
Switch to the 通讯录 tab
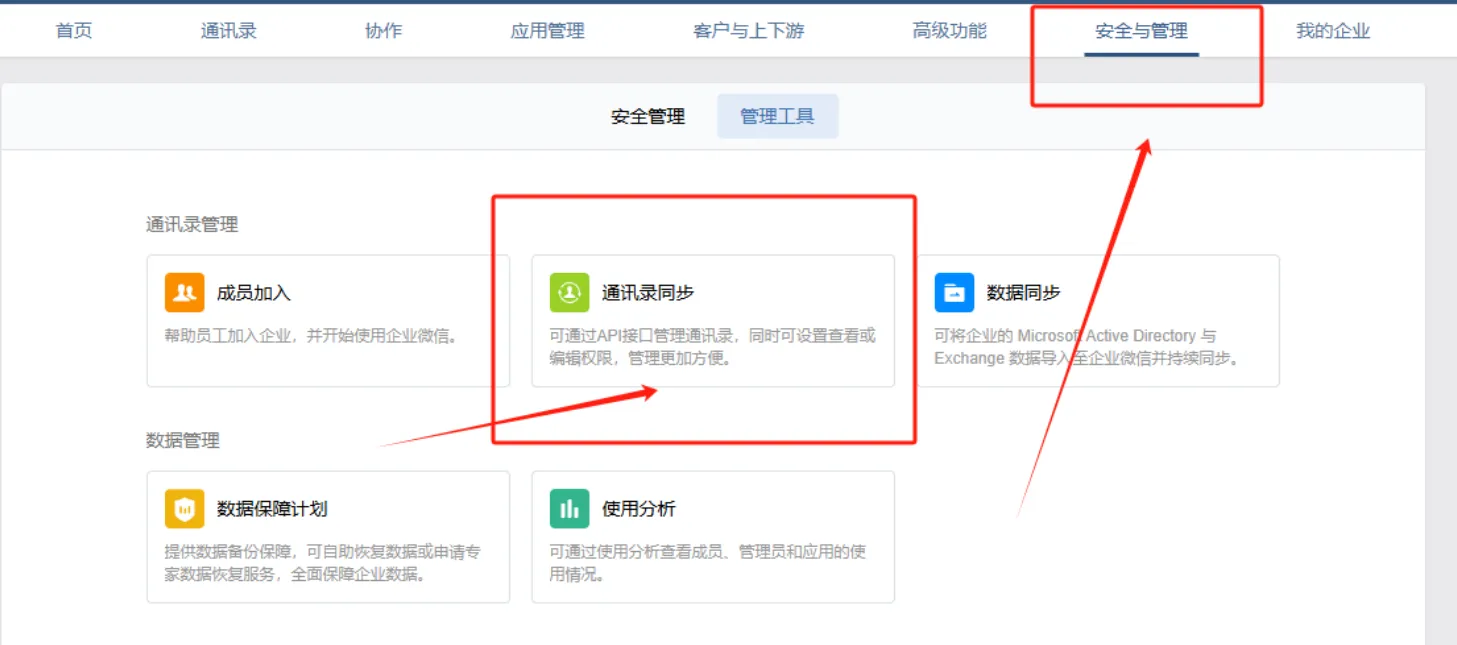[228, 31]
